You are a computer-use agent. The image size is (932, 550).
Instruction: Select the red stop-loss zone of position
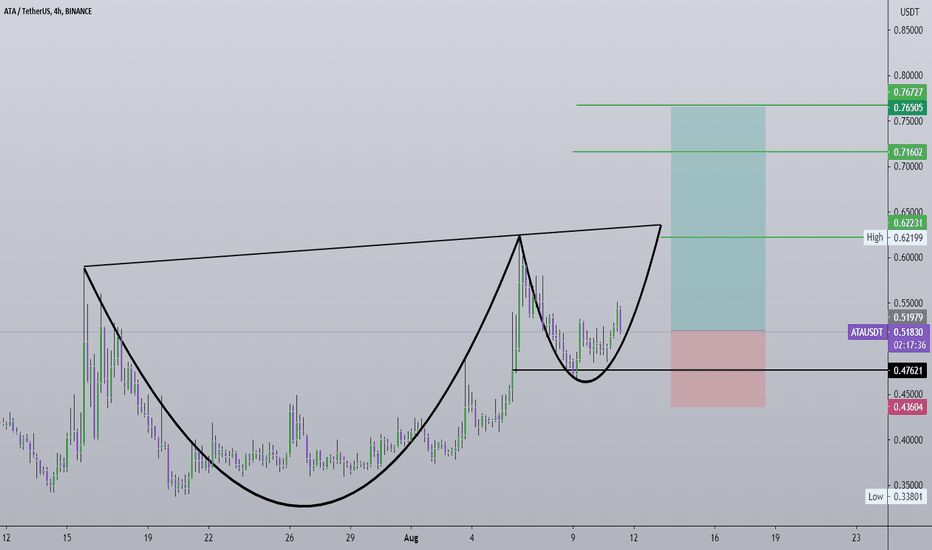pos(718,369)
